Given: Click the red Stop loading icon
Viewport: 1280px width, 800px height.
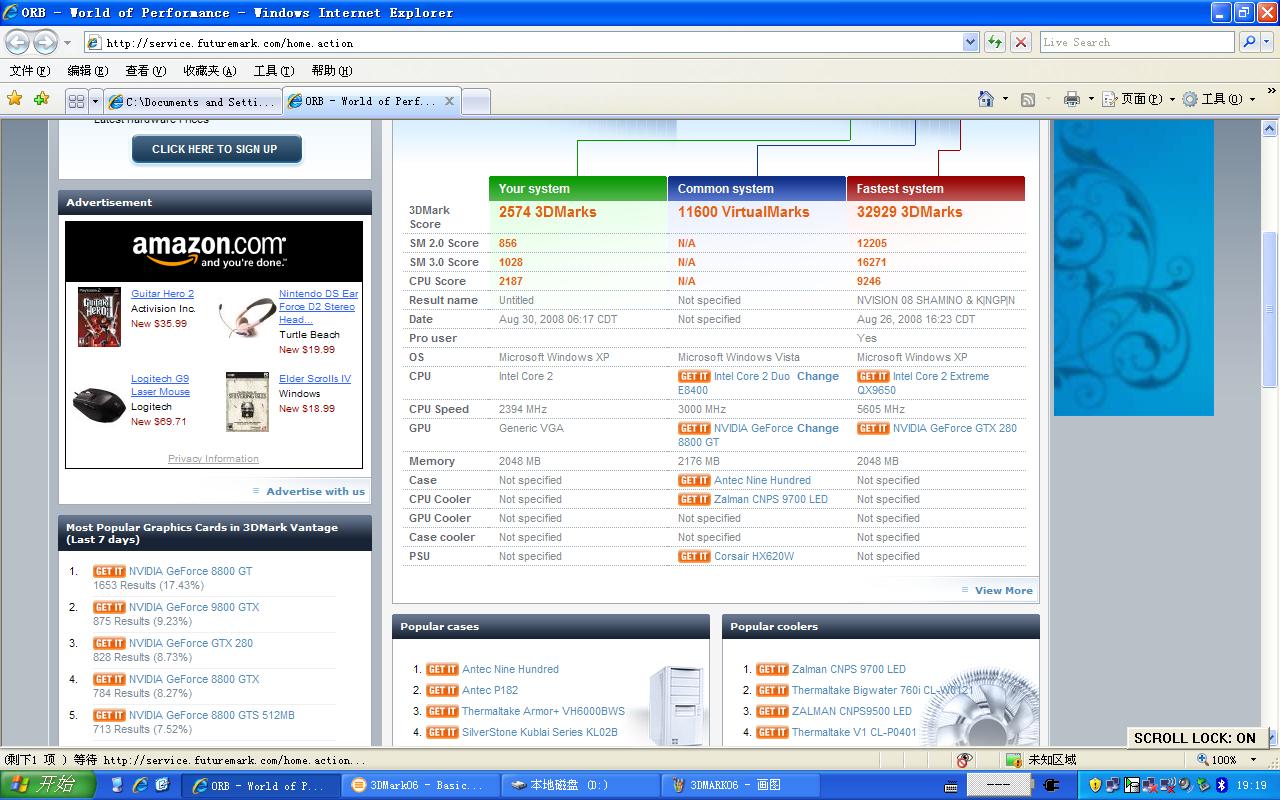Looking at the screenshot, I should coord(1021,42).
